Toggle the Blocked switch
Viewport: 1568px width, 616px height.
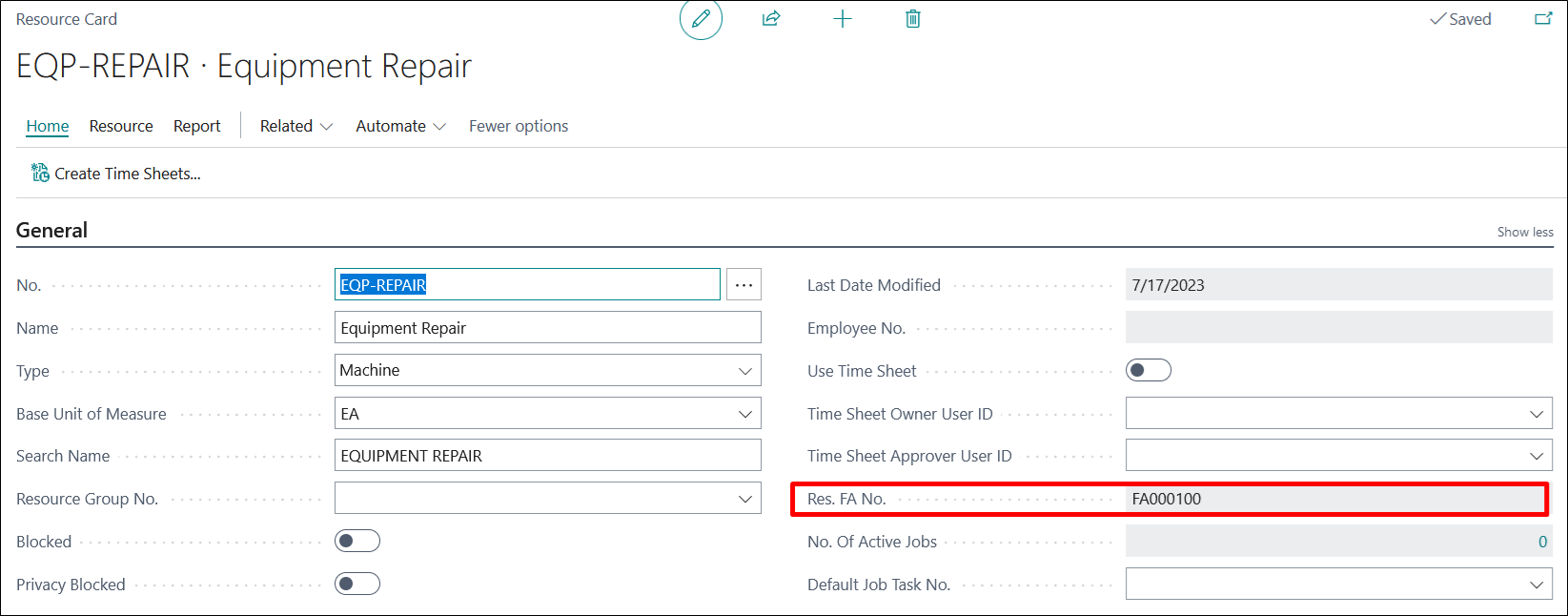[x=357, y=542]
